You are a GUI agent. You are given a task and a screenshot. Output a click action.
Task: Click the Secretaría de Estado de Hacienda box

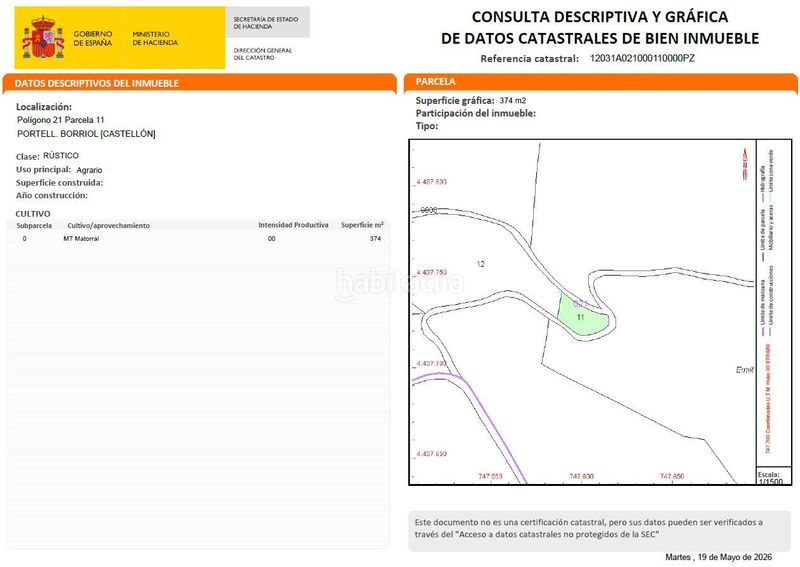pos(267,22)
